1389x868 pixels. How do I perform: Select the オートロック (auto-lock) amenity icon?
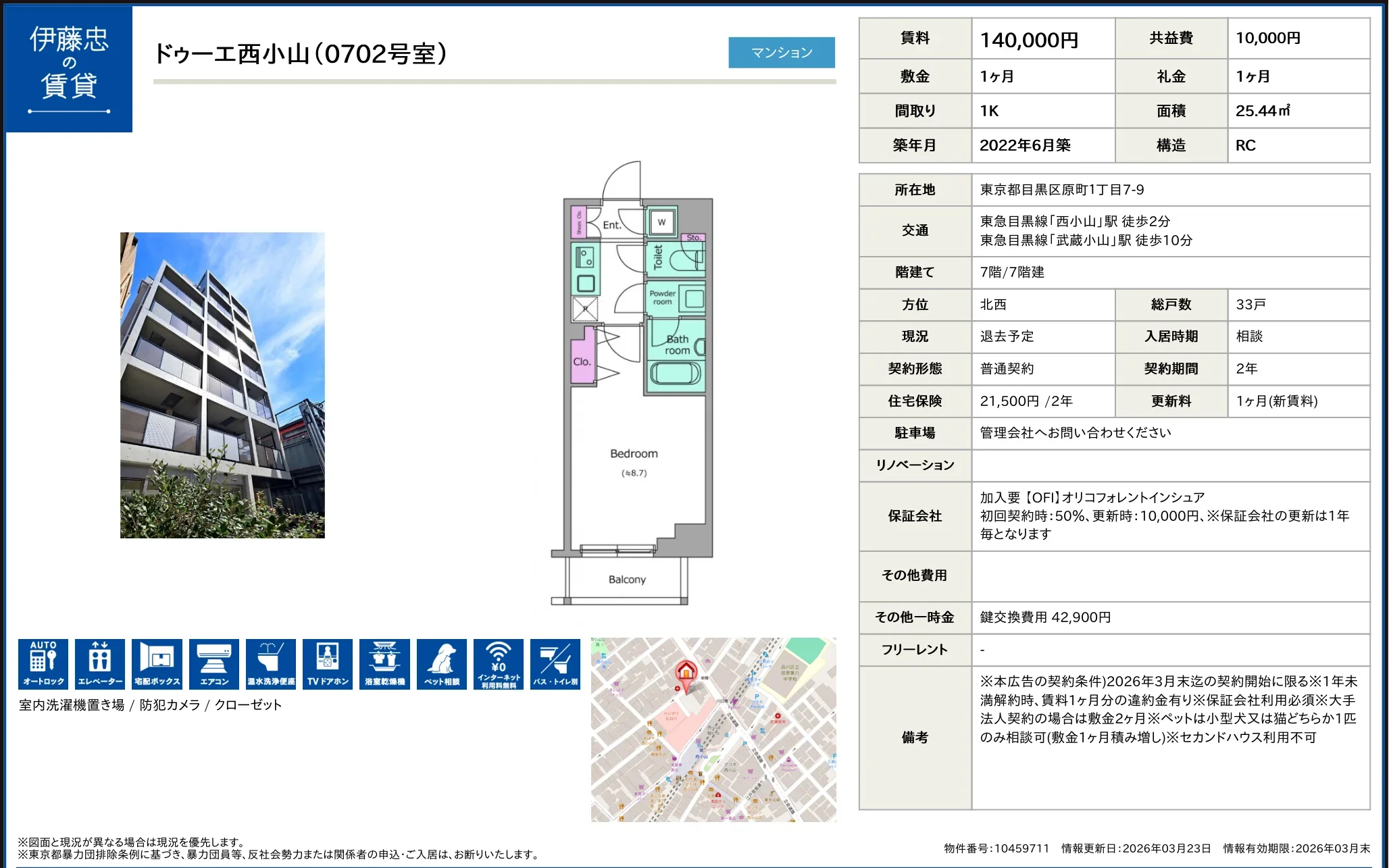click(43, 664)
